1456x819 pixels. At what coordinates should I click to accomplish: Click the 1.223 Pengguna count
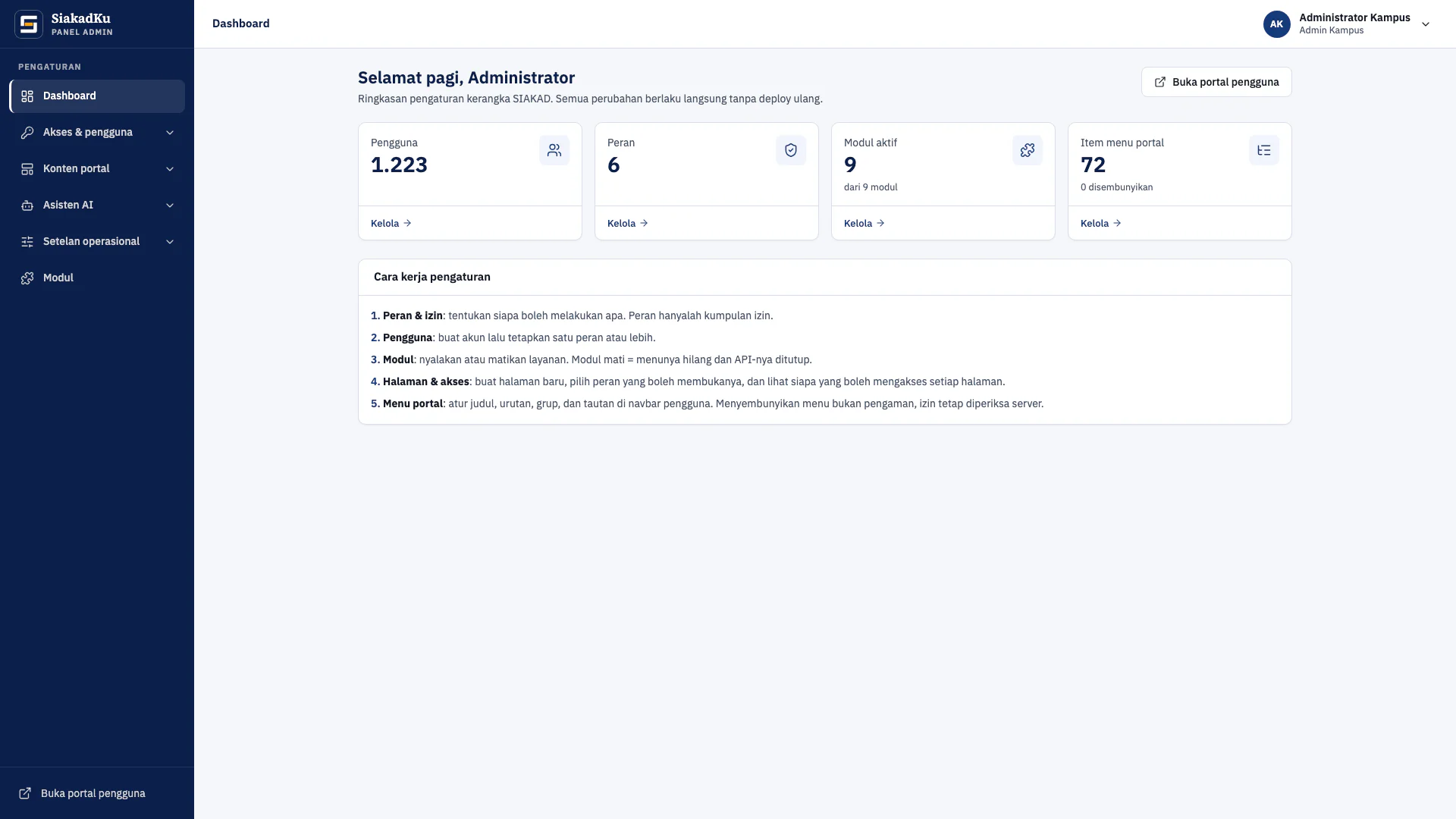pyautogui.click(x=399, y=165)
